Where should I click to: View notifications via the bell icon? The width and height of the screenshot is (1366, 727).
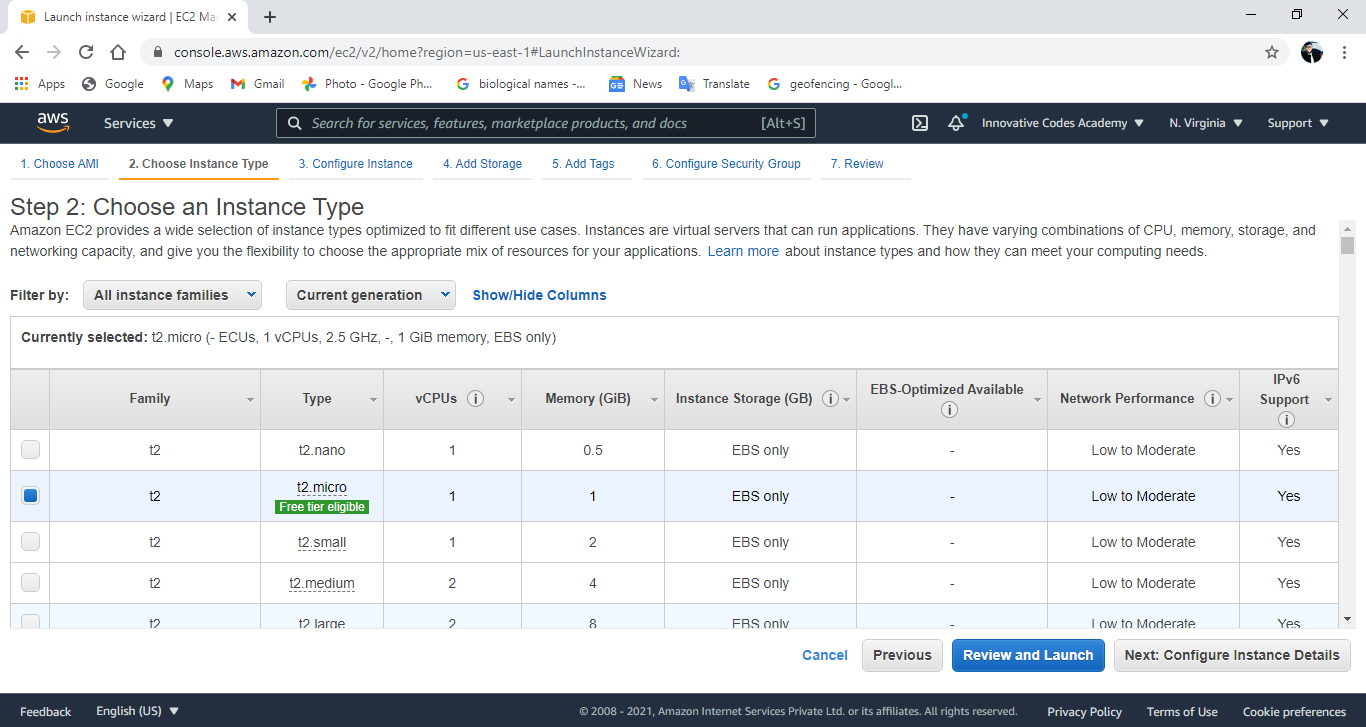[x=956, y=122]
